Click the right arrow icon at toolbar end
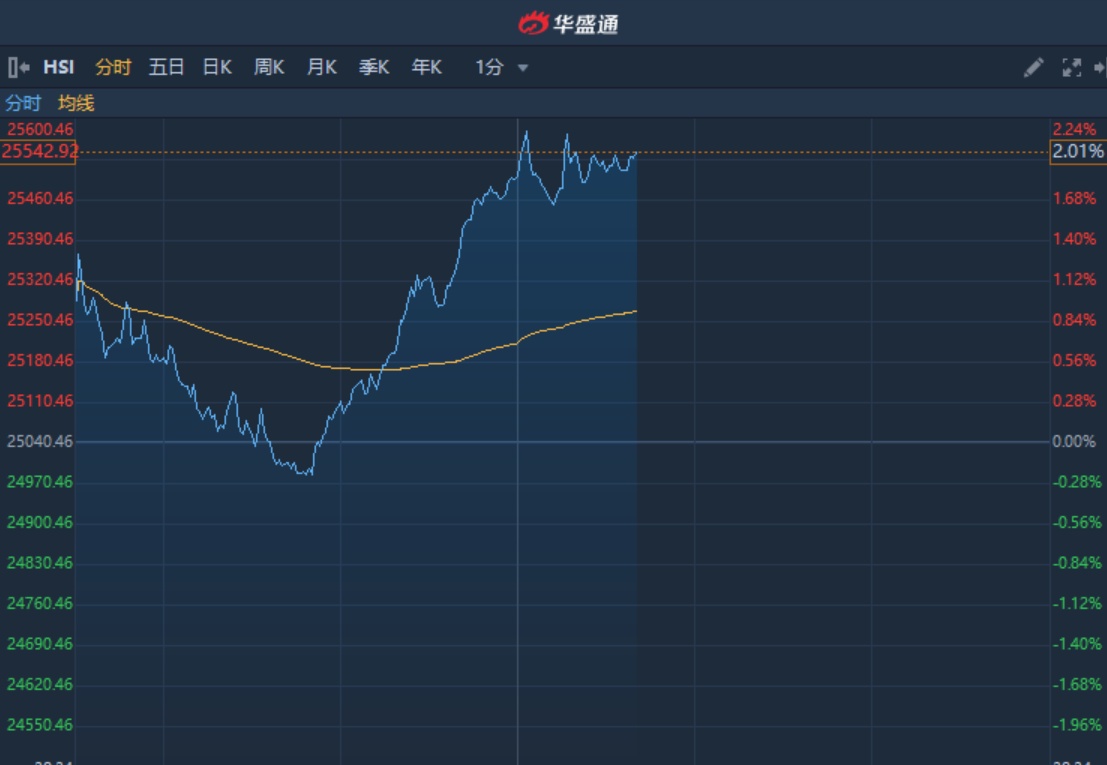This screenshot has height=765, width=1107. [x=1100, y=68]
